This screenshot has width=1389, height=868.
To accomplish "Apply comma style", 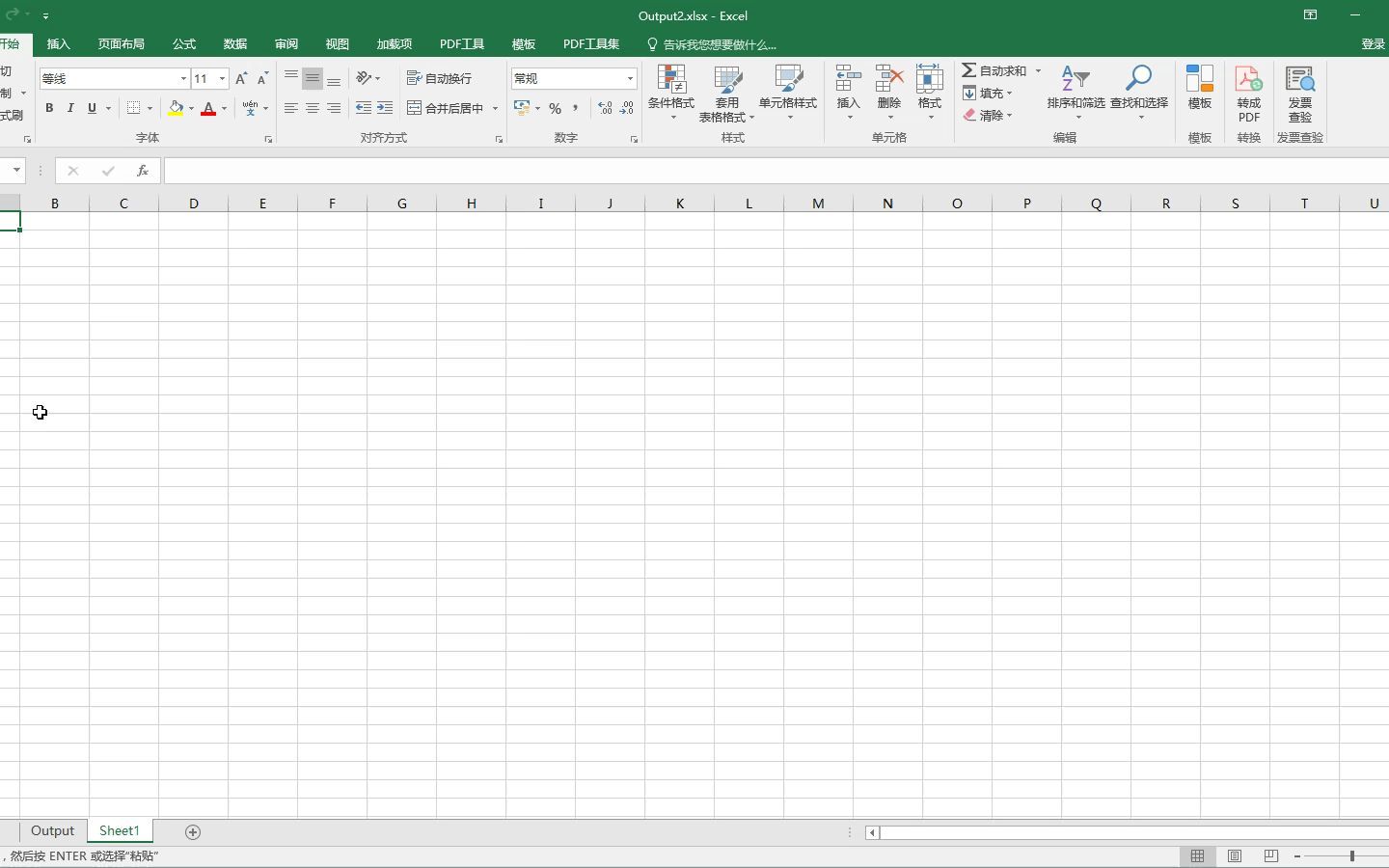I will (x=576, y=108).
